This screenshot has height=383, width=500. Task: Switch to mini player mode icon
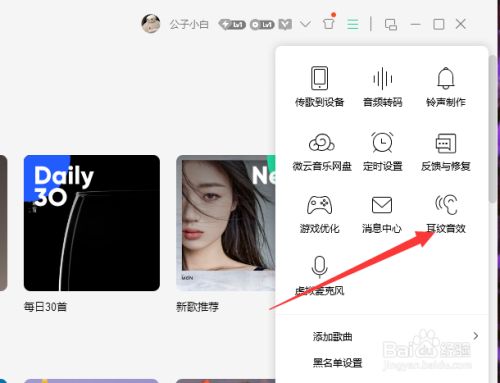[x=391, y=24]
